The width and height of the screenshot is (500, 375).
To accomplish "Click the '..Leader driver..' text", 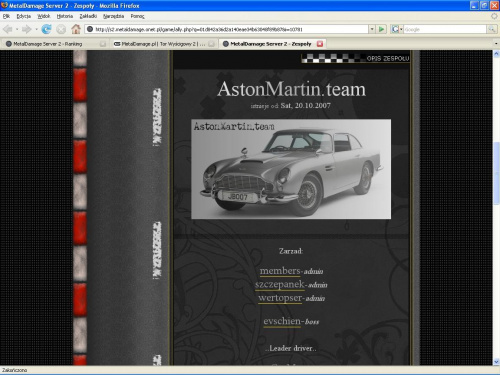I will (x=291, y=348).
